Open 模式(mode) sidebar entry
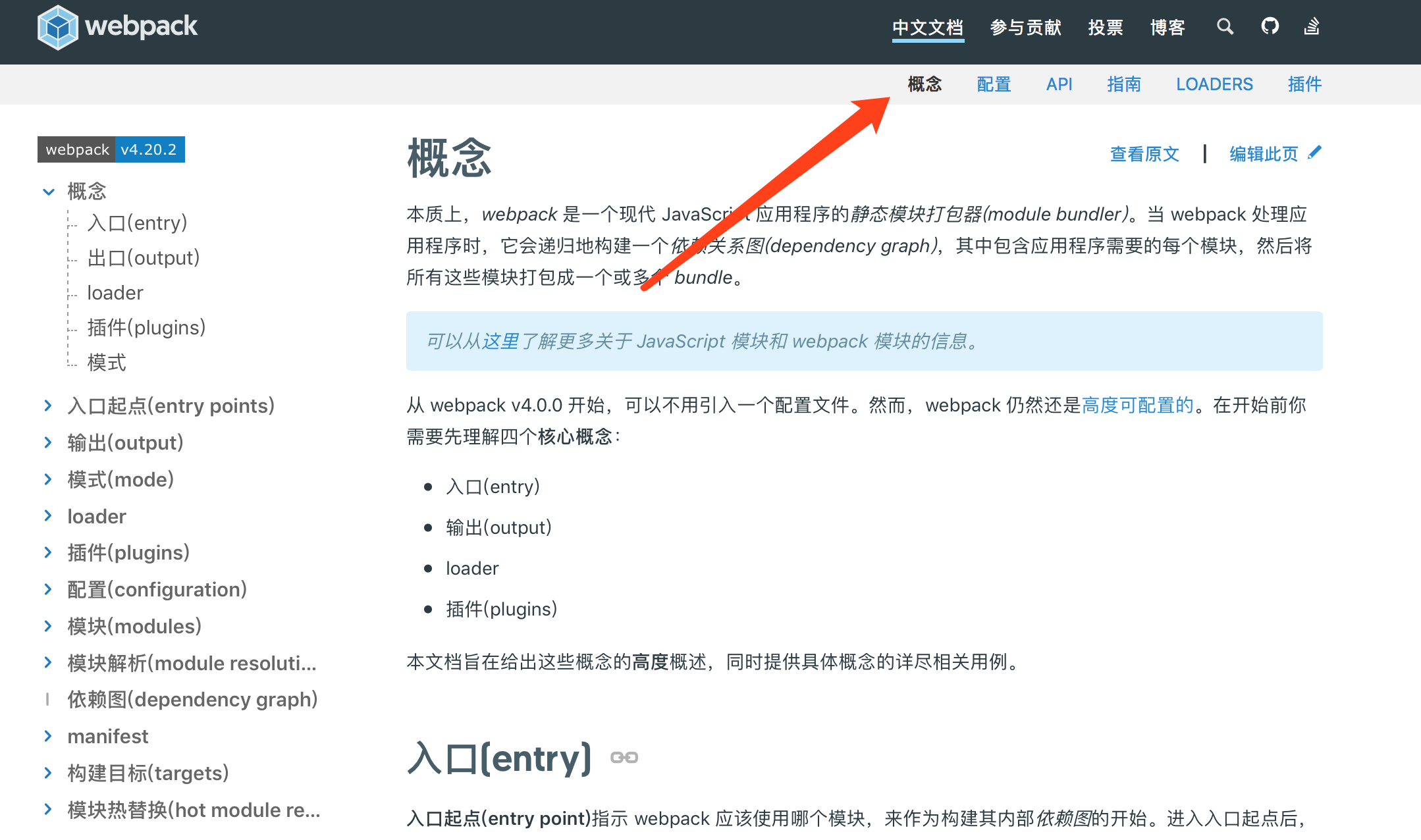The image size is (1421, 840). click(x=121, y=479)
